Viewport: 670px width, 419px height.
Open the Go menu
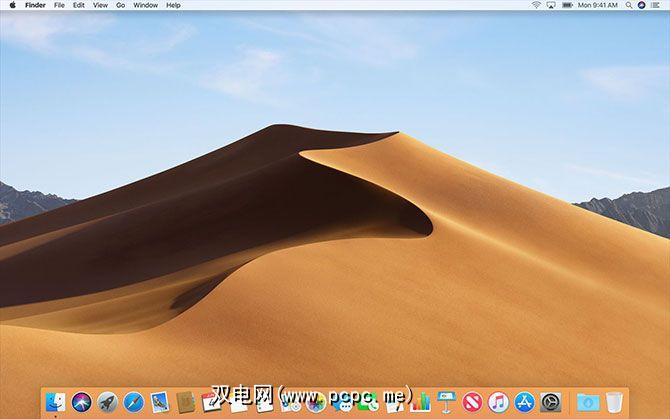tap(120, 5)
